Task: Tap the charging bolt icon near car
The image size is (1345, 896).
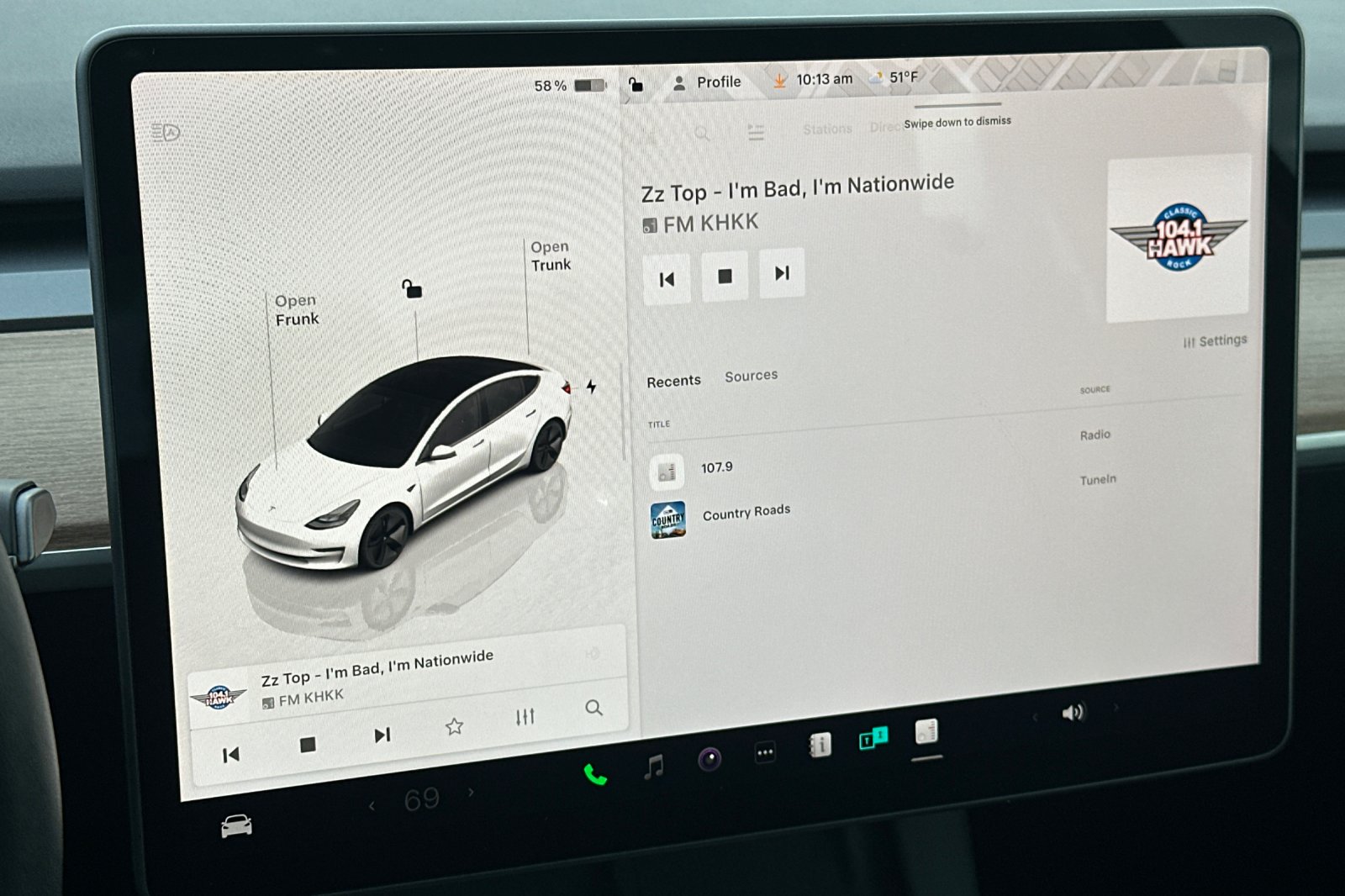Action: pyautogui.click(x=592, y=387)
